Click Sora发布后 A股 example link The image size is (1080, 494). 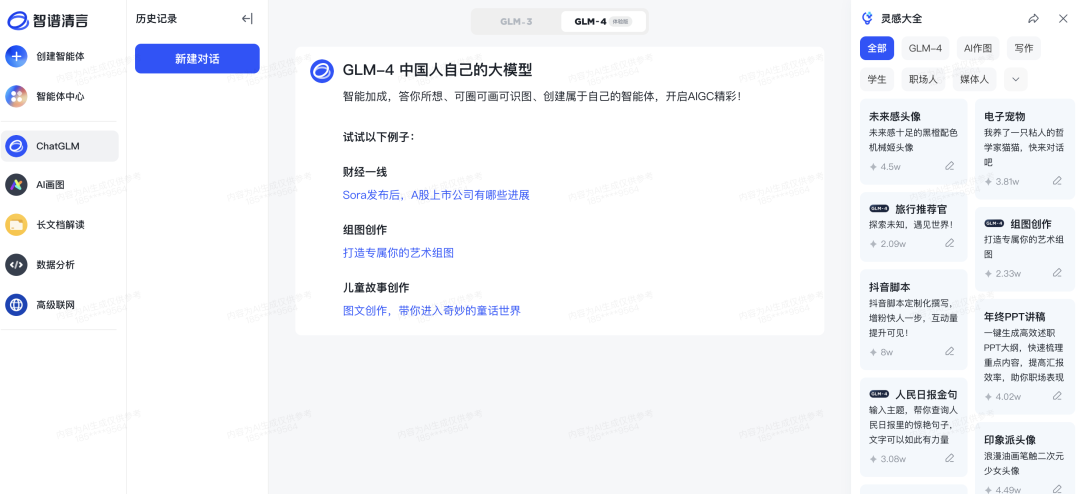coord(436,195)
